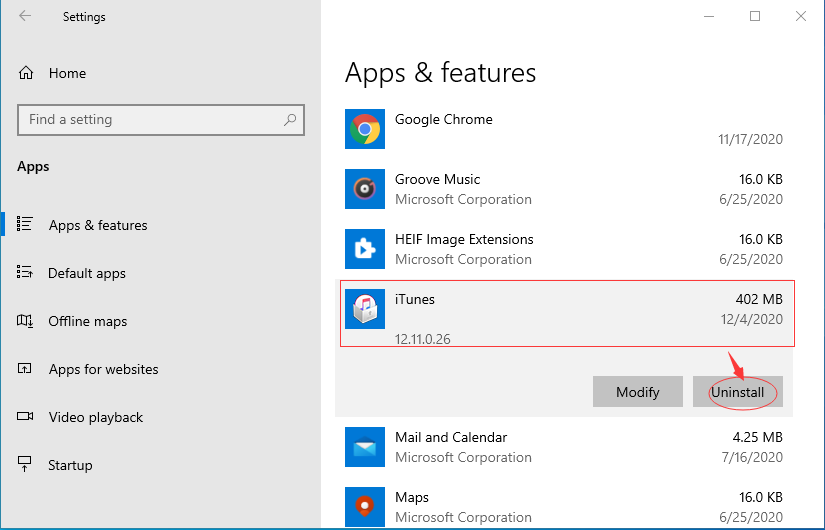This screenshot has width=825, height=530.
Task: Select the HEIF Image Extensions entry name
Action: click(464, 239)
